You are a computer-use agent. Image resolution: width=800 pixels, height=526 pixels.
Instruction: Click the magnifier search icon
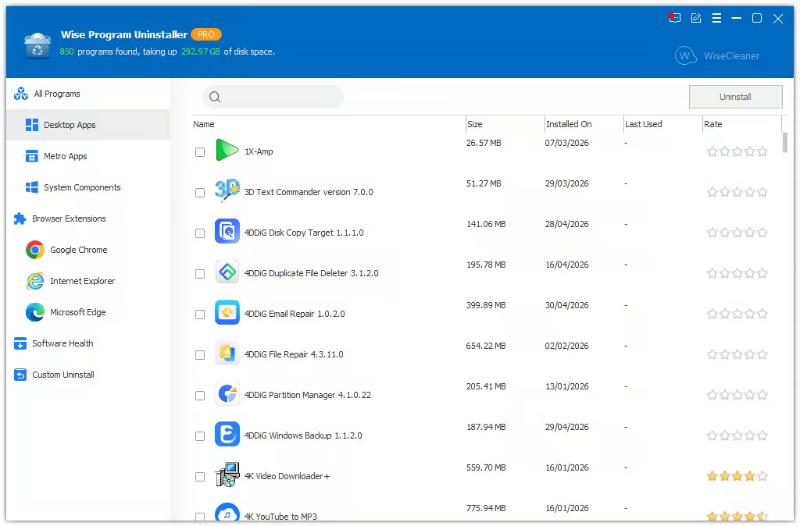(215, 97)
